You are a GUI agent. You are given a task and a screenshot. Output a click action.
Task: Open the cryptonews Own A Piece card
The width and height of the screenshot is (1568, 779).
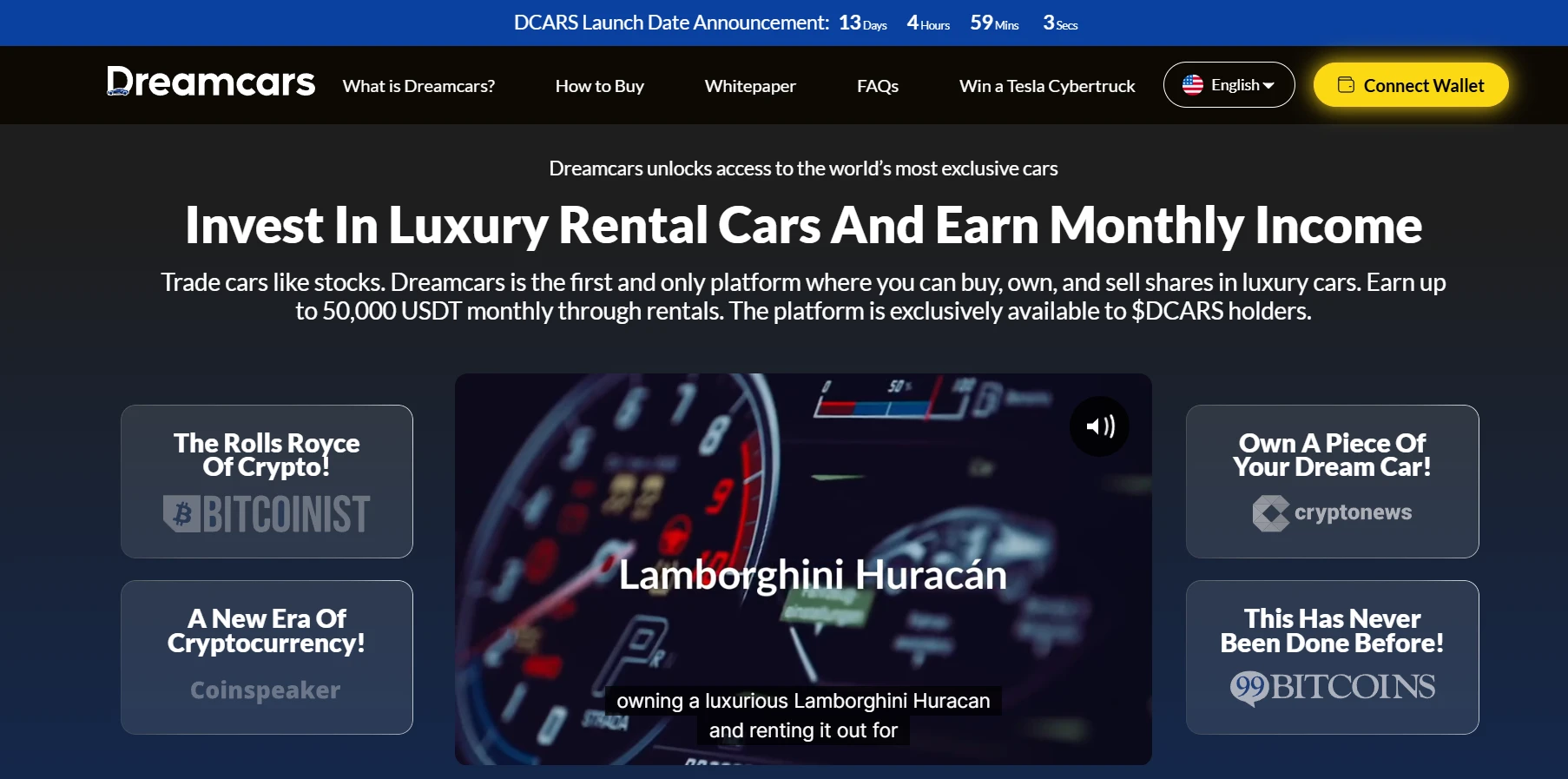1332,481
